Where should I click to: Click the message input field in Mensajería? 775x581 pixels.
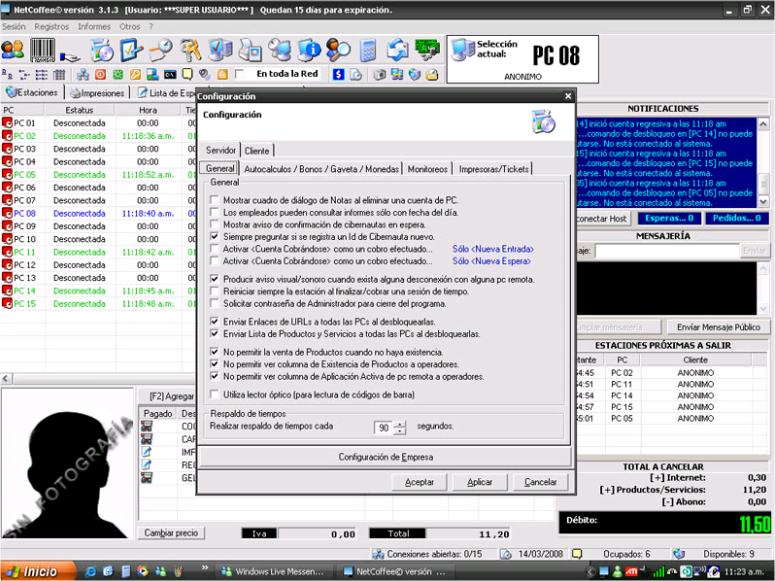click(x=667, y=251)
